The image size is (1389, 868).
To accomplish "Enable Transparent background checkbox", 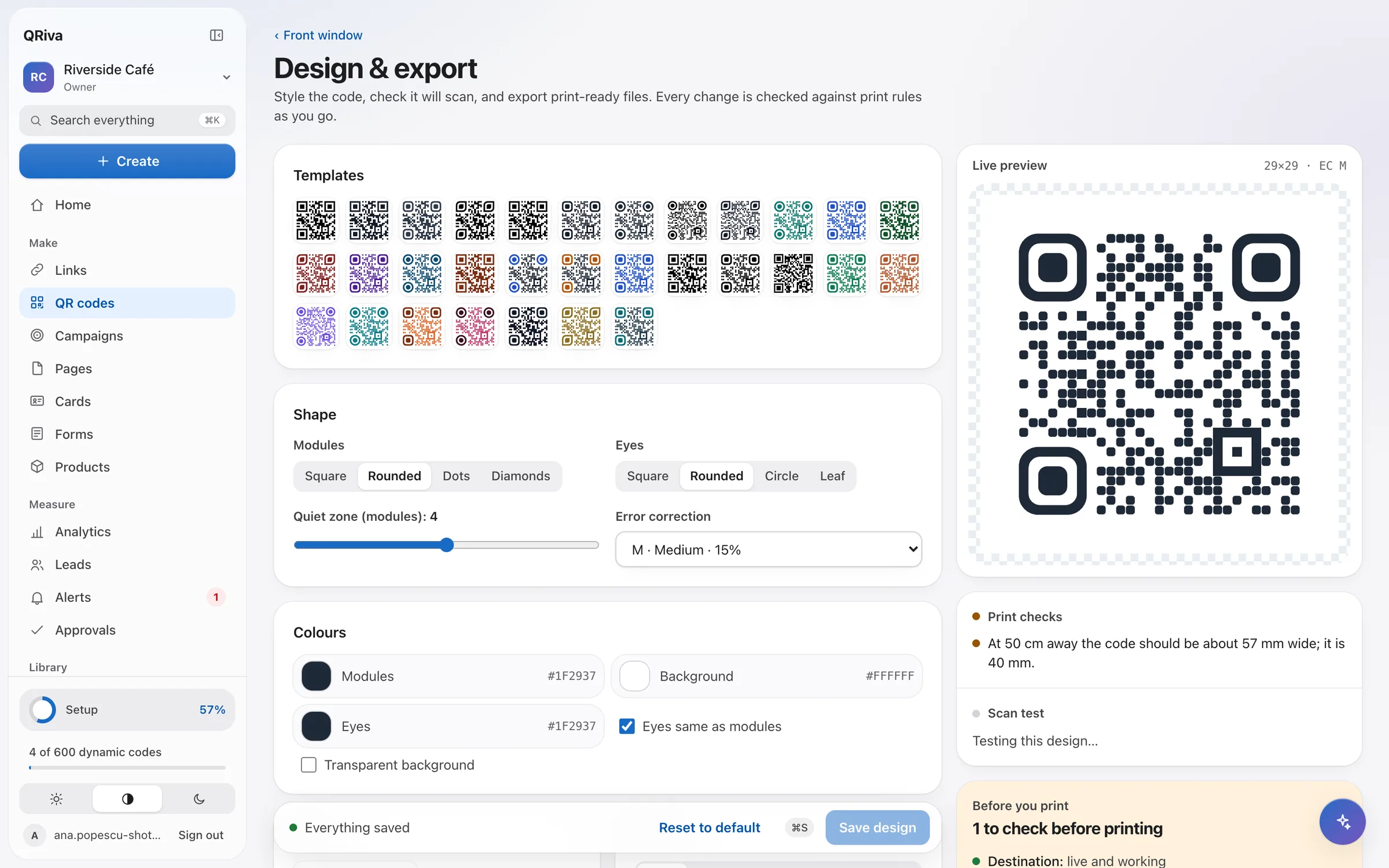I will point(308,765).
